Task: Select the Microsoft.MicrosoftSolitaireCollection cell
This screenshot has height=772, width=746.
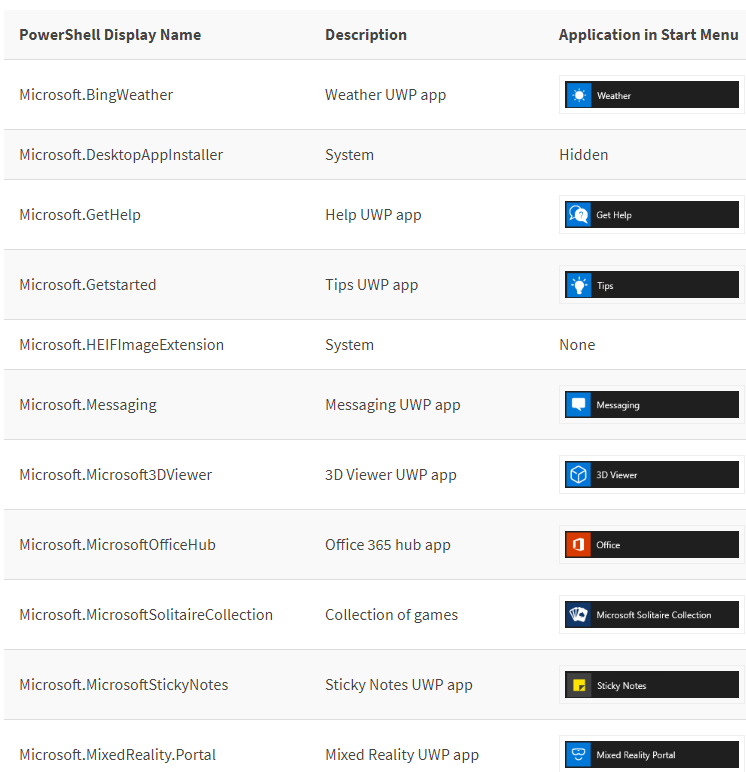Action: coord(146,614)
